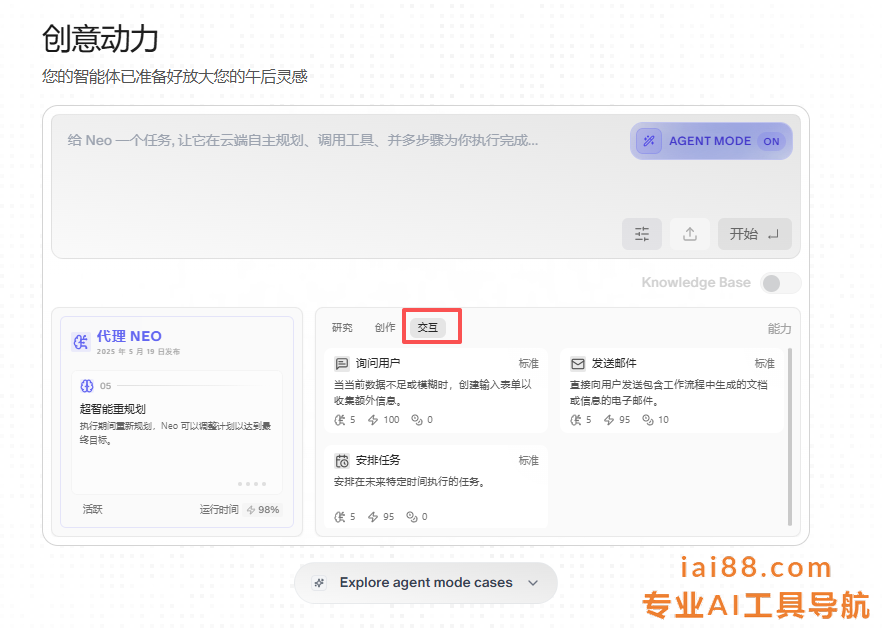Viewport: 882px width, 631px height.
Task: Click the 发送邮件 envelope icon
Action: 578,364
